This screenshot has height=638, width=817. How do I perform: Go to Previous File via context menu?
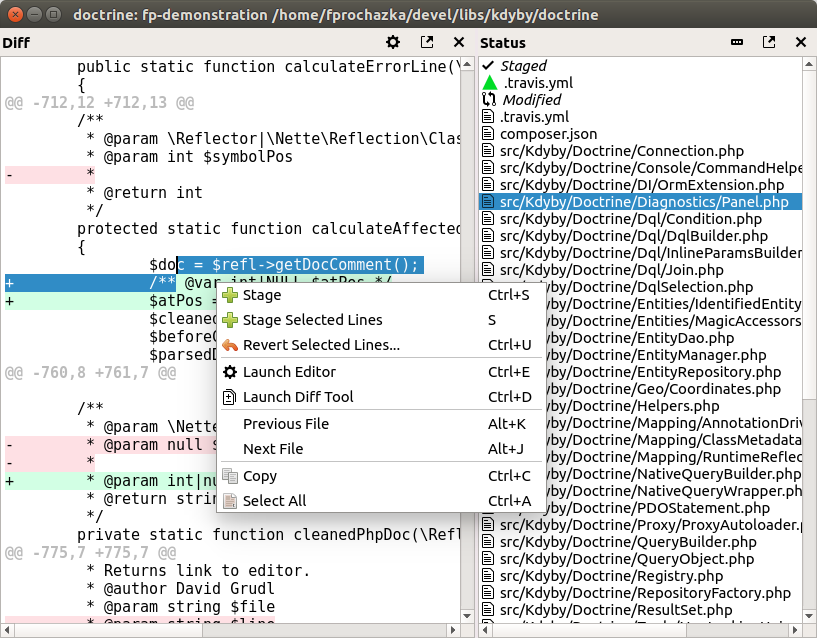[286, 424]
